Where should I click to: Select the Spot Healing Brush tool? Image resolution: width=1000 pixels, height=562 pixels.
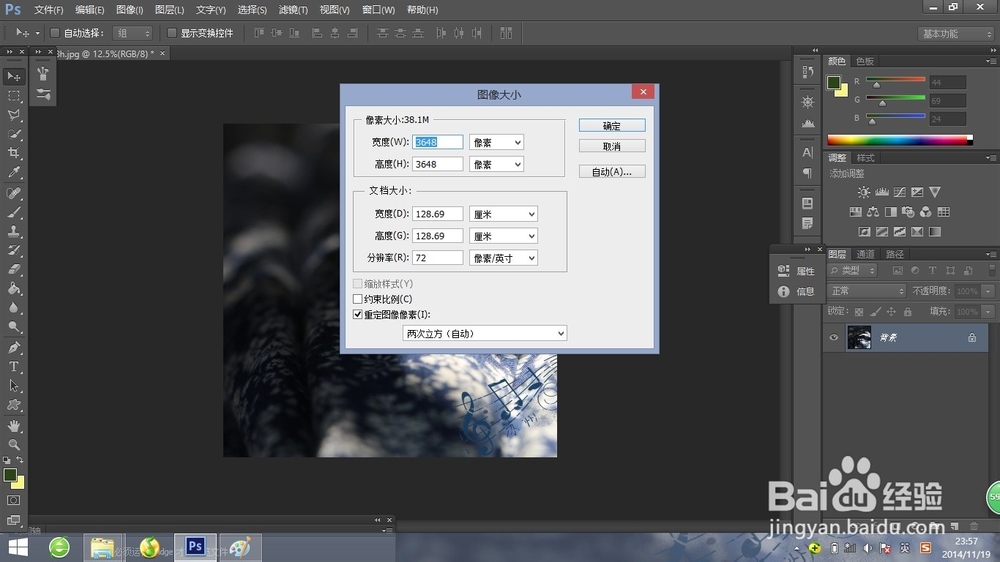[13, 193]
